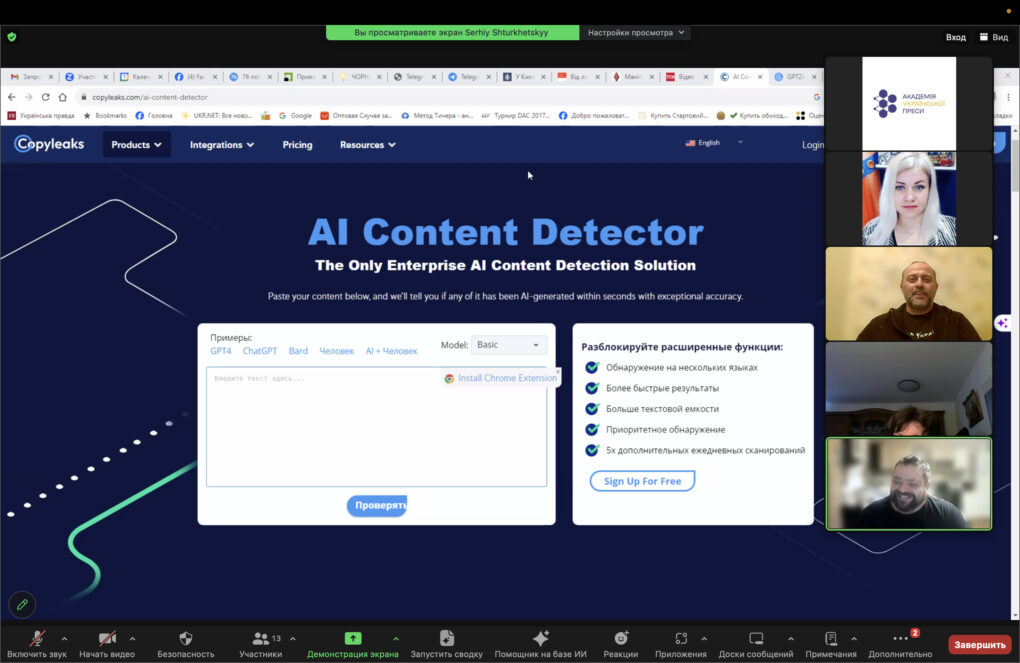The image size is (1020, 663).
Task: Open the Реакции smiley icon
Action: tap(621, 638)
